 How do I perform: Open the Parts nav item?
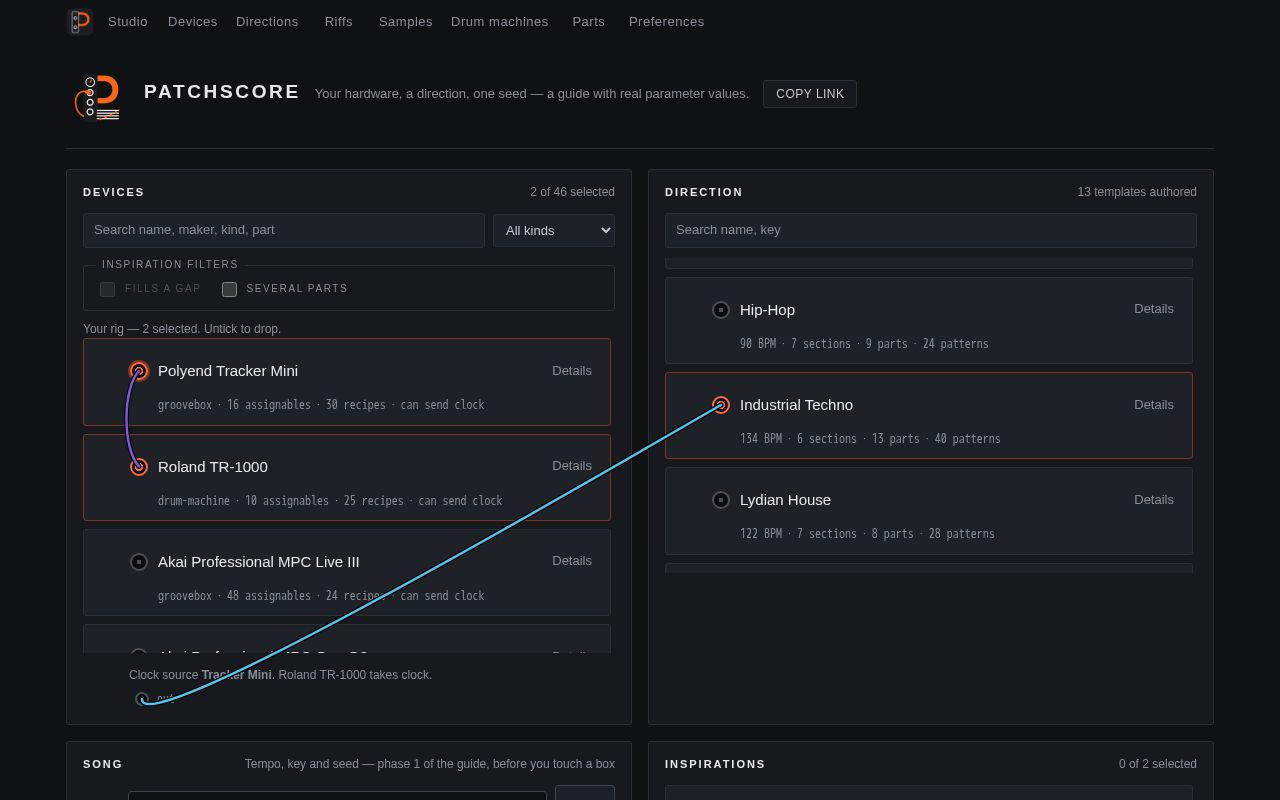589,21
